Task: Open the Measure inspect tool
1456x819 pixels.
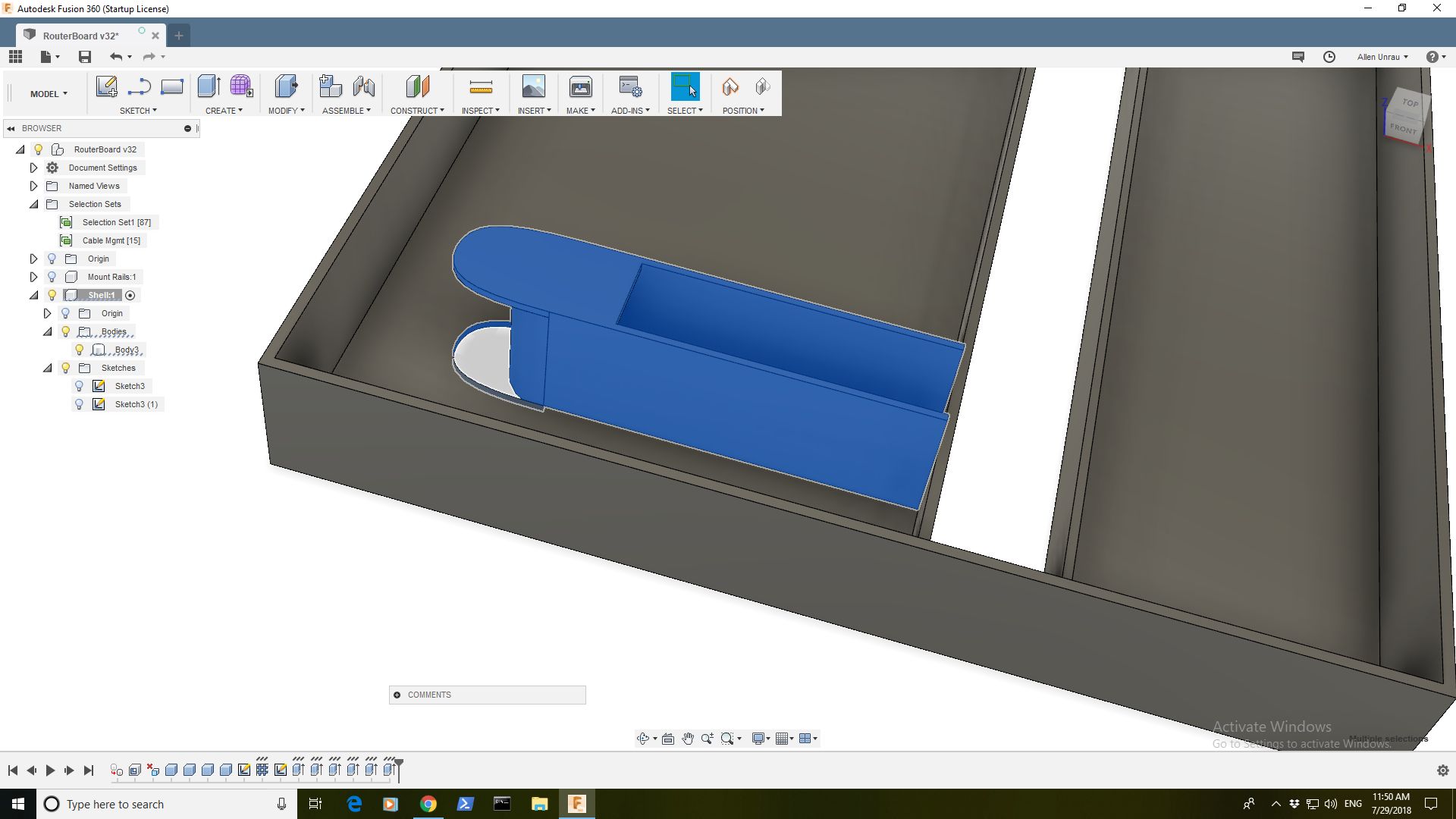Action: click(481, 86)
